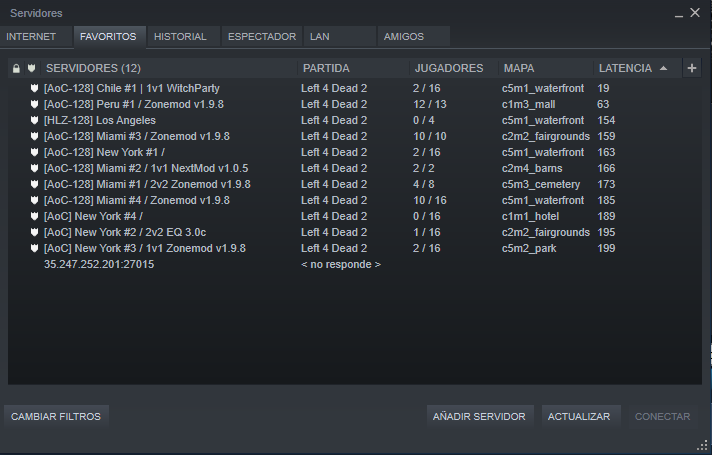712x455 pixels.
Task: Click the Añadir Servidor button
Action: [x=479, y=416]
